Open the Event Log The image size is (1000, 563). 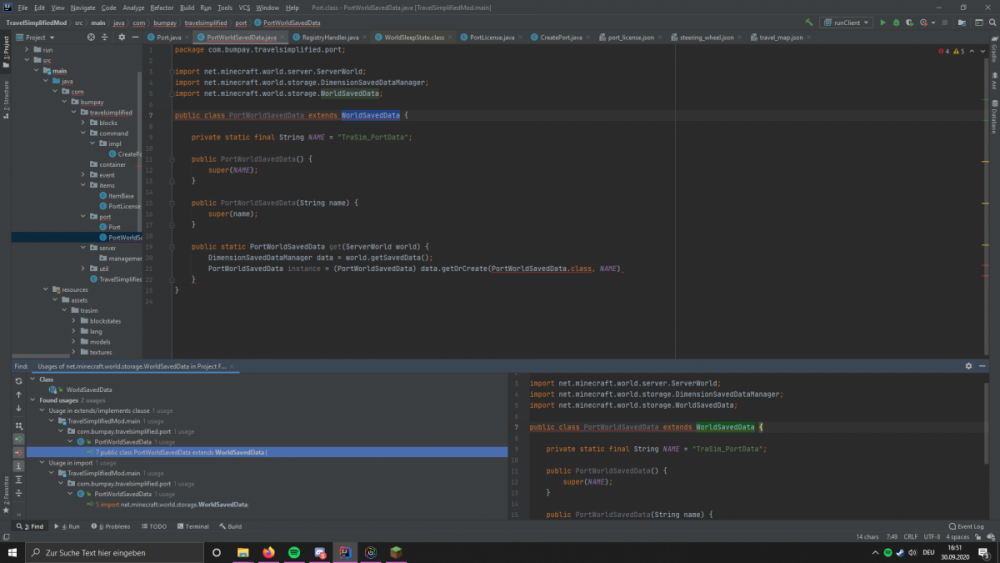point(967,526)
